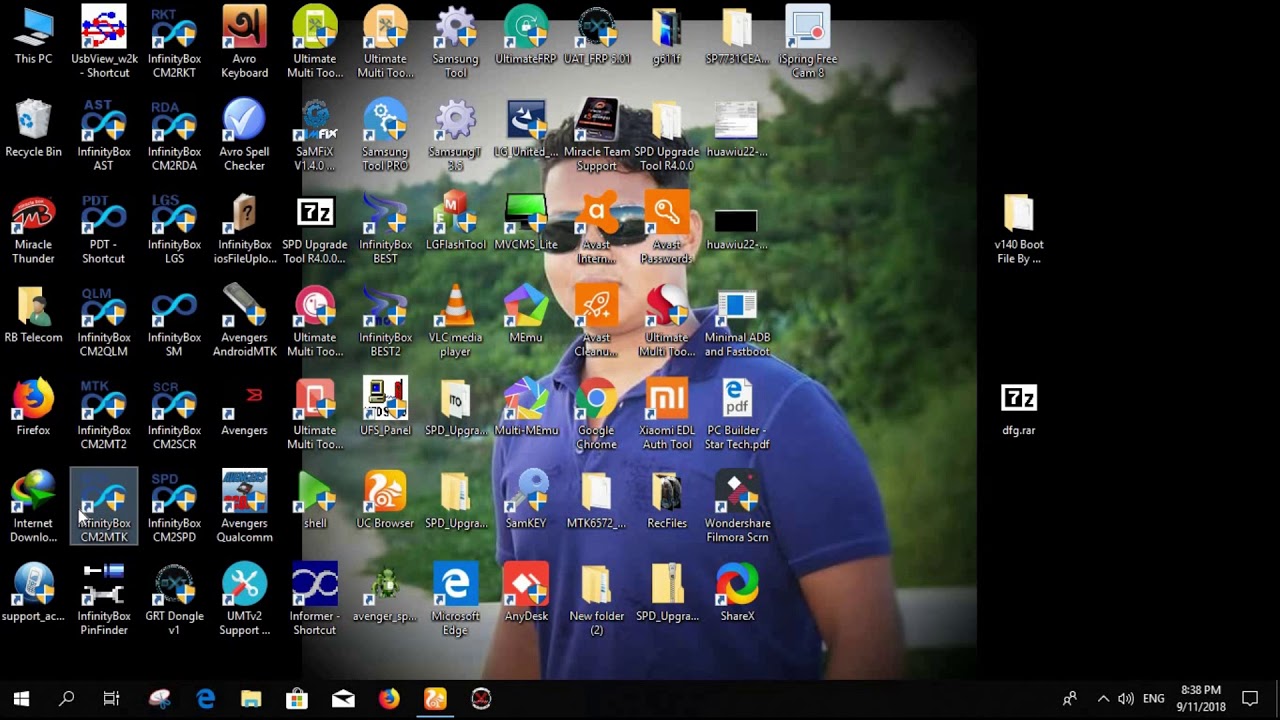Open the clock and calendar flyout
The height and width of the screenshot is (720, 1280).
pos(1201,699)
